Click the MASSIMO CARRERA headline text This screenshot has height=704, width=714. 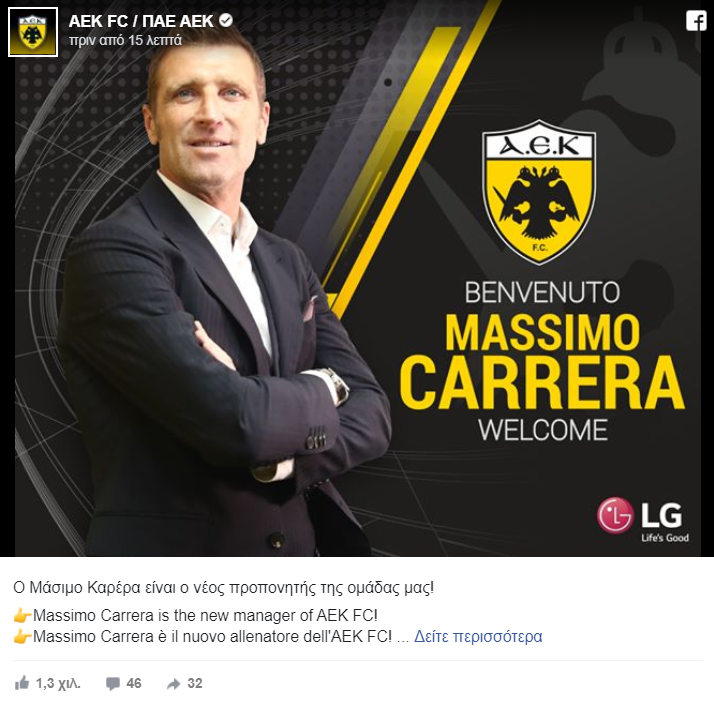pyautogui.click(x=542, y=361)
